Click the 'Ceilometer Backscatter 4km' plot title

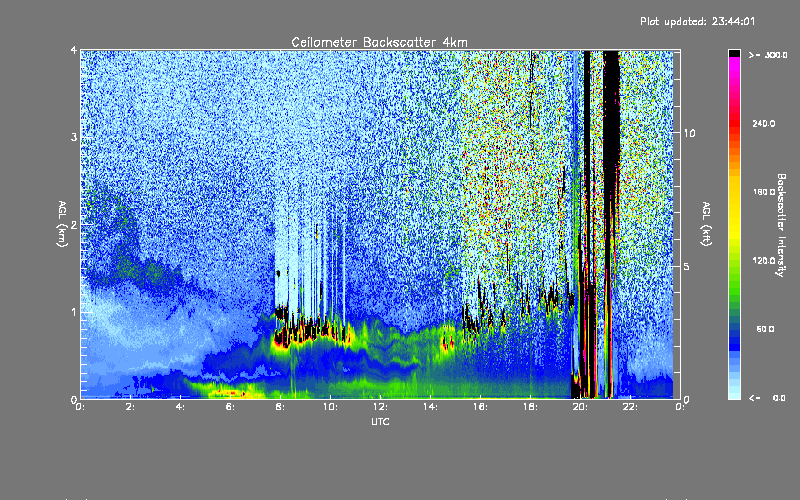(x=379, y=42)
